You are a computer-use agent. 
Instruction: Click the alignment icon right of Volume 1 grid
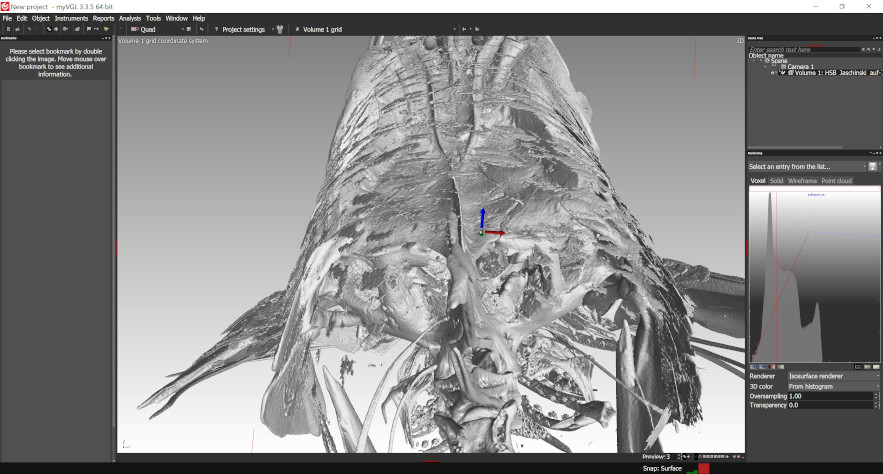tap(464, 29)
